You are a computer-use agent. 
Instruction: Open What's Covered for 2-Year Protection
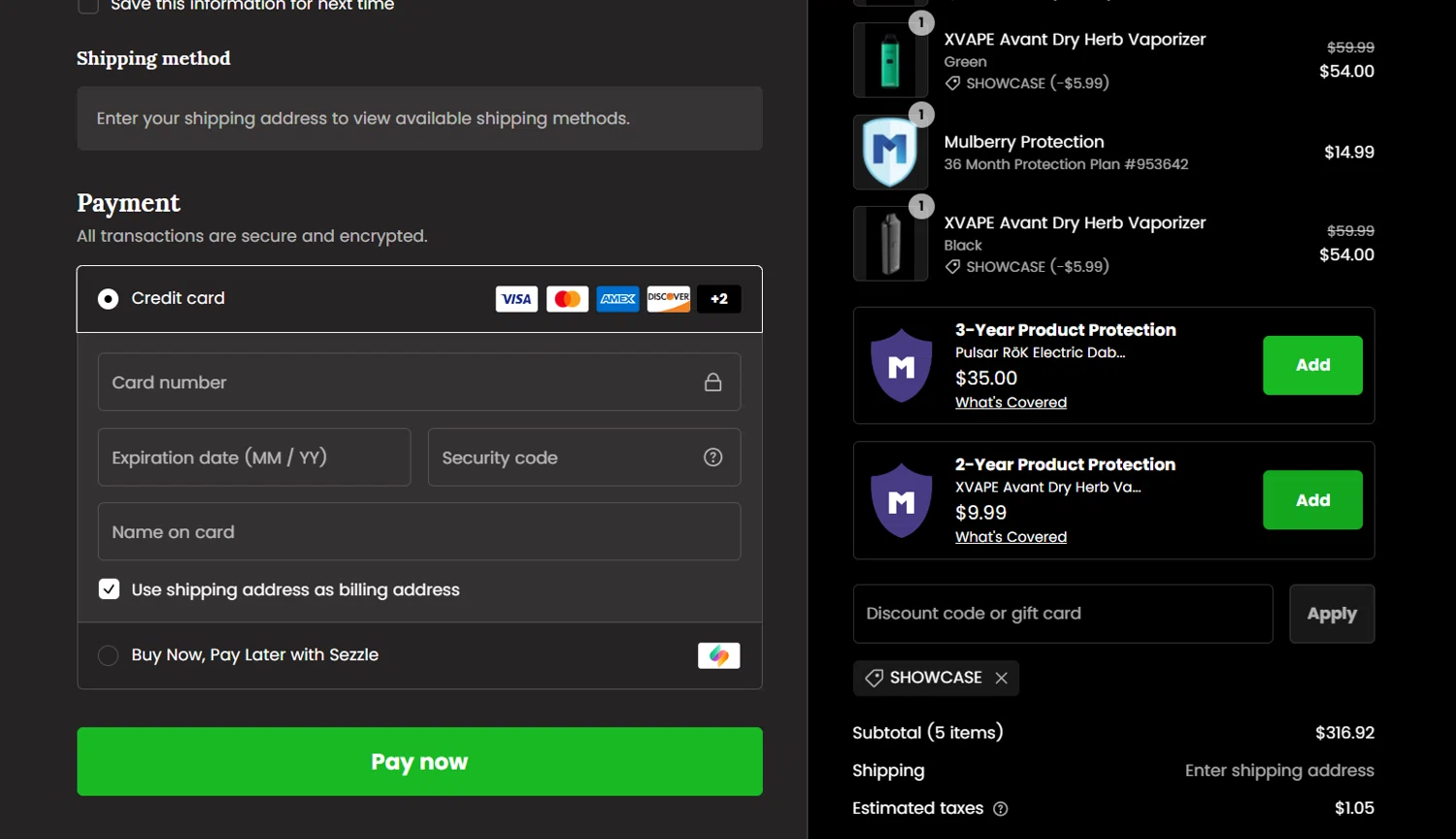1010,537
